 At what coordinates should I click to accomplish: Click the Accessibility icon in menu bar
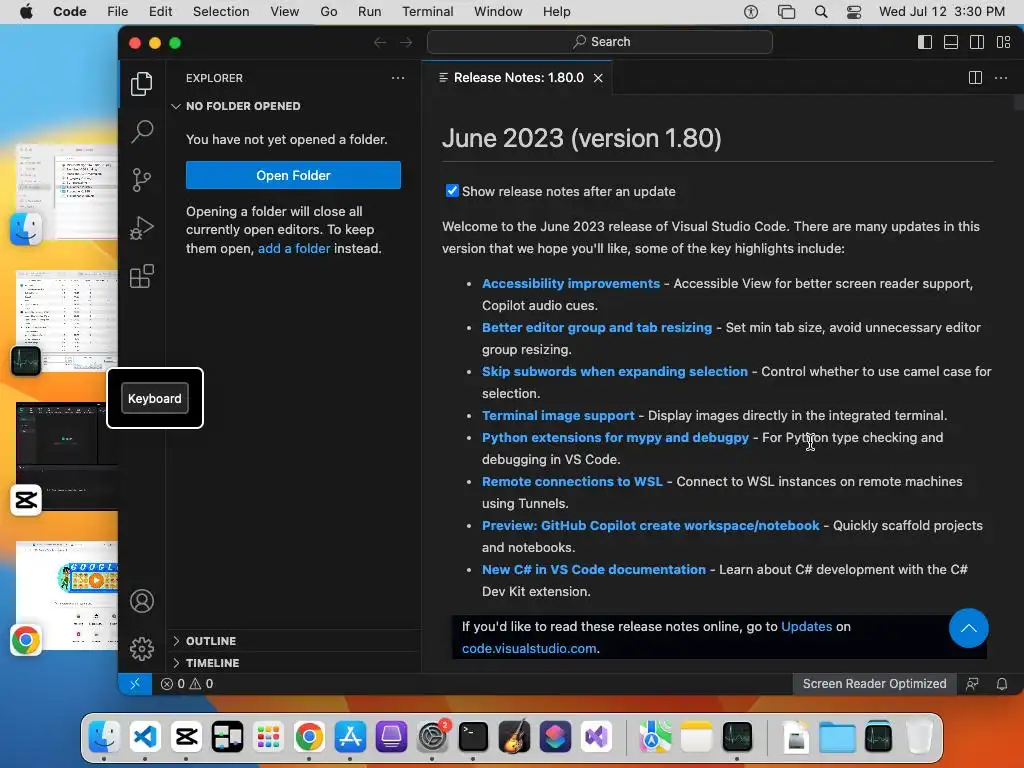click(x=751, y=12)
